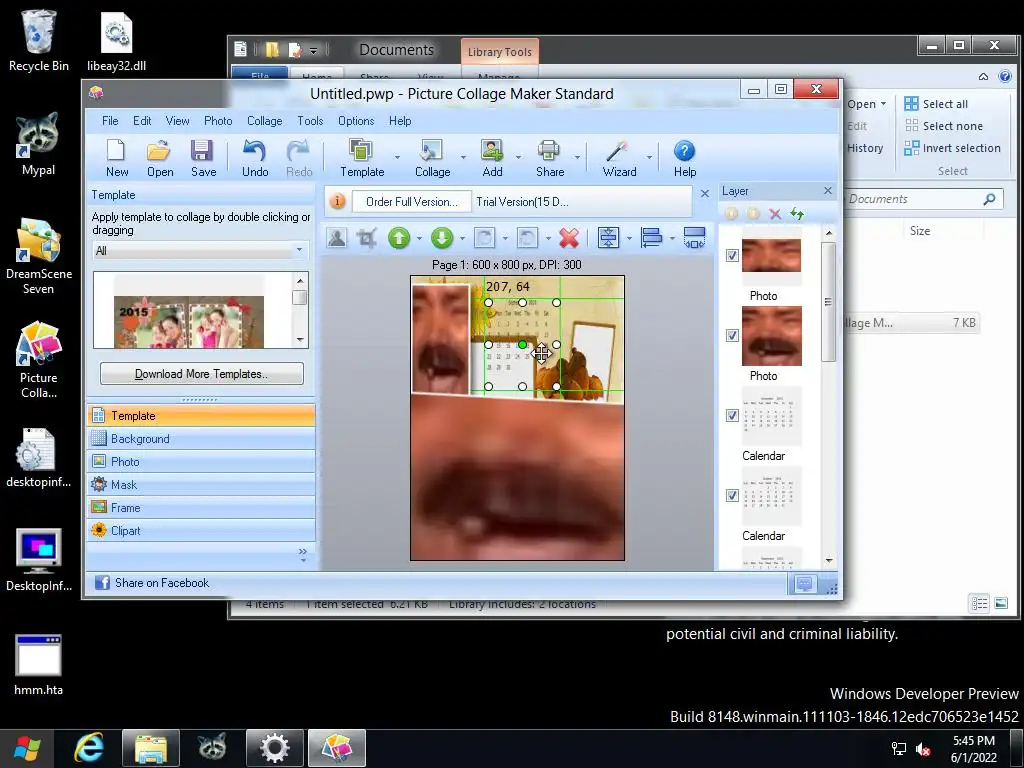Expand the sidebar overflow double chevron

pyautogui.click(x=302, y=554)
